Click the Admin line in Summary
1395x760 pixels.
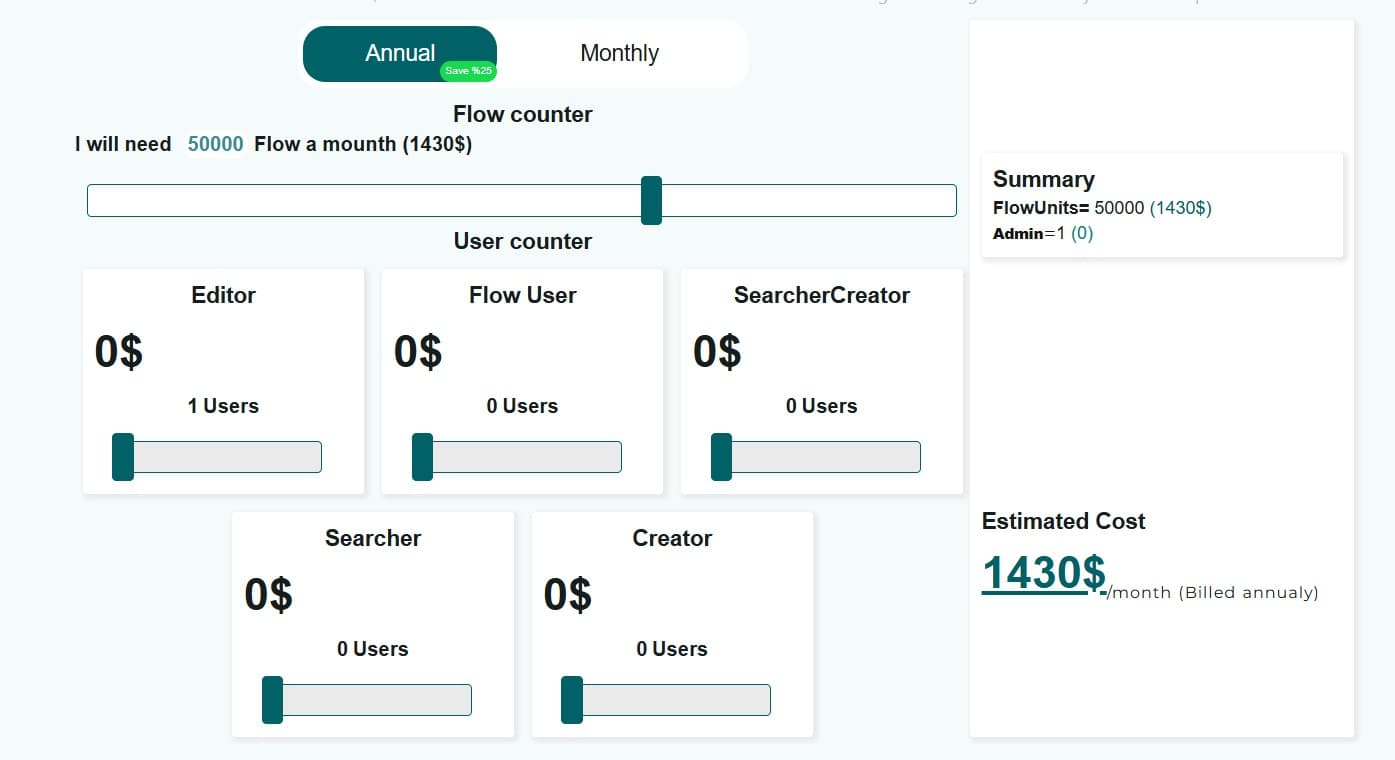(1042, 233)
